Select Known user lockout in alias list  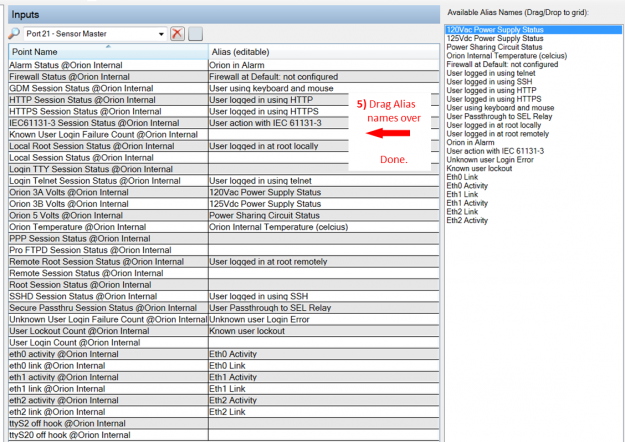point(479,169)
